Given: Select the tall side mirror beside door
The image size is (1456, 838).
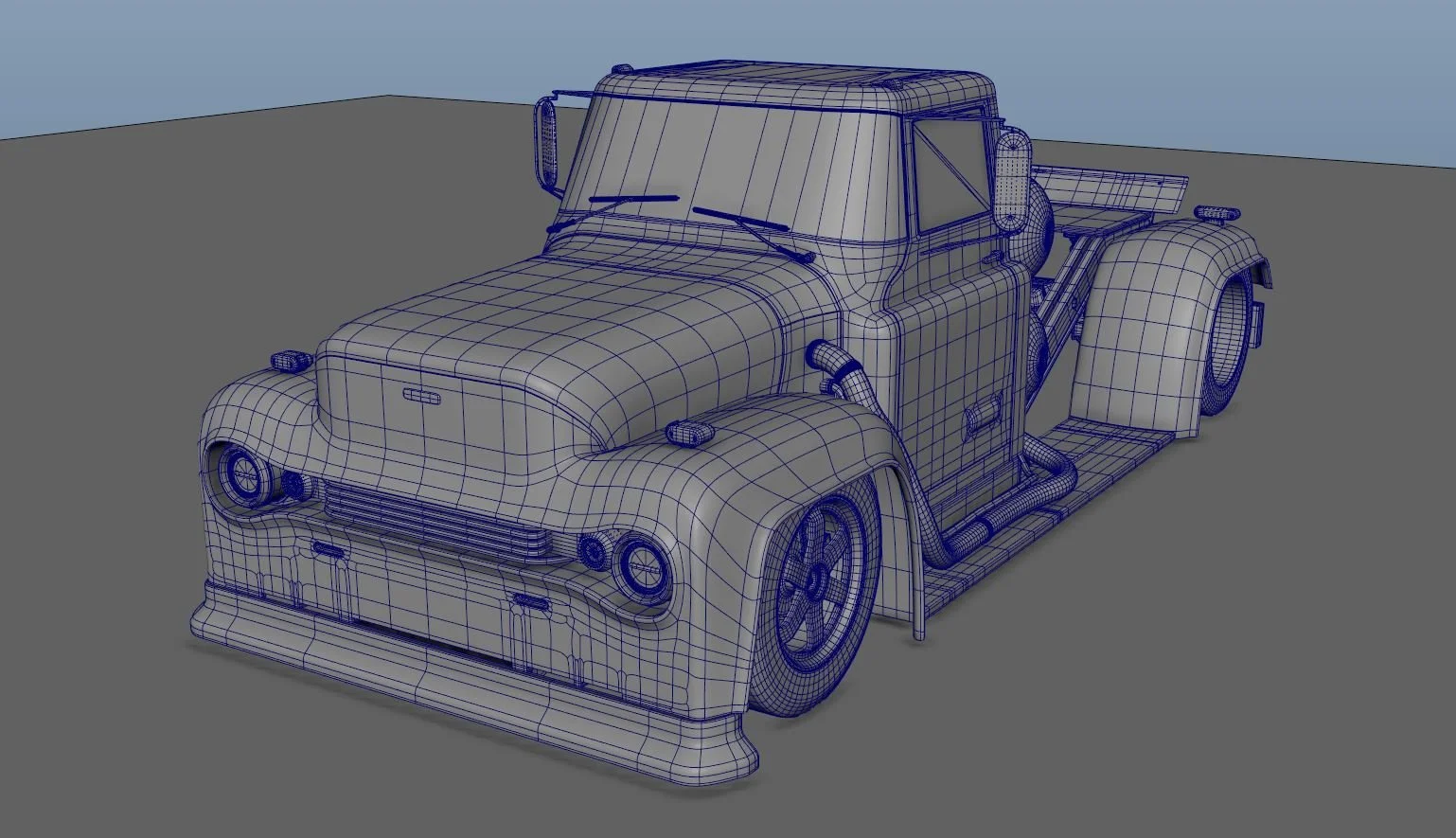Looking at the screenshot, I should (1014, 180).
